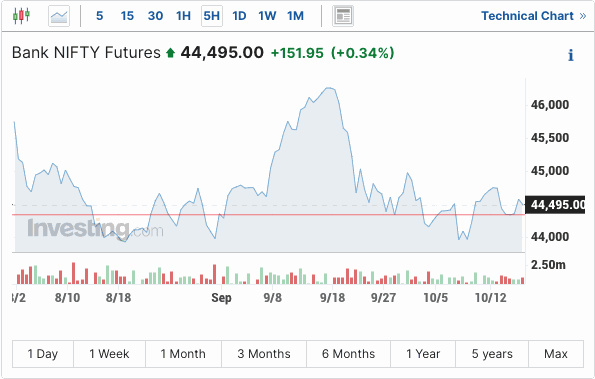
Task: Click the 9/27 date label
Action: [x=383, y=298]
